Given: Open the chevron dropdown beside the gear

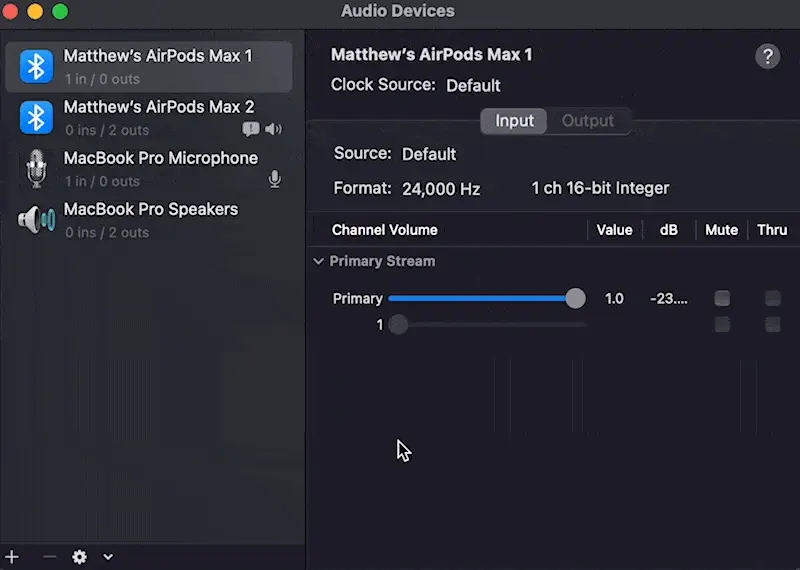Looking at the screenshot, I should (108, 557).
